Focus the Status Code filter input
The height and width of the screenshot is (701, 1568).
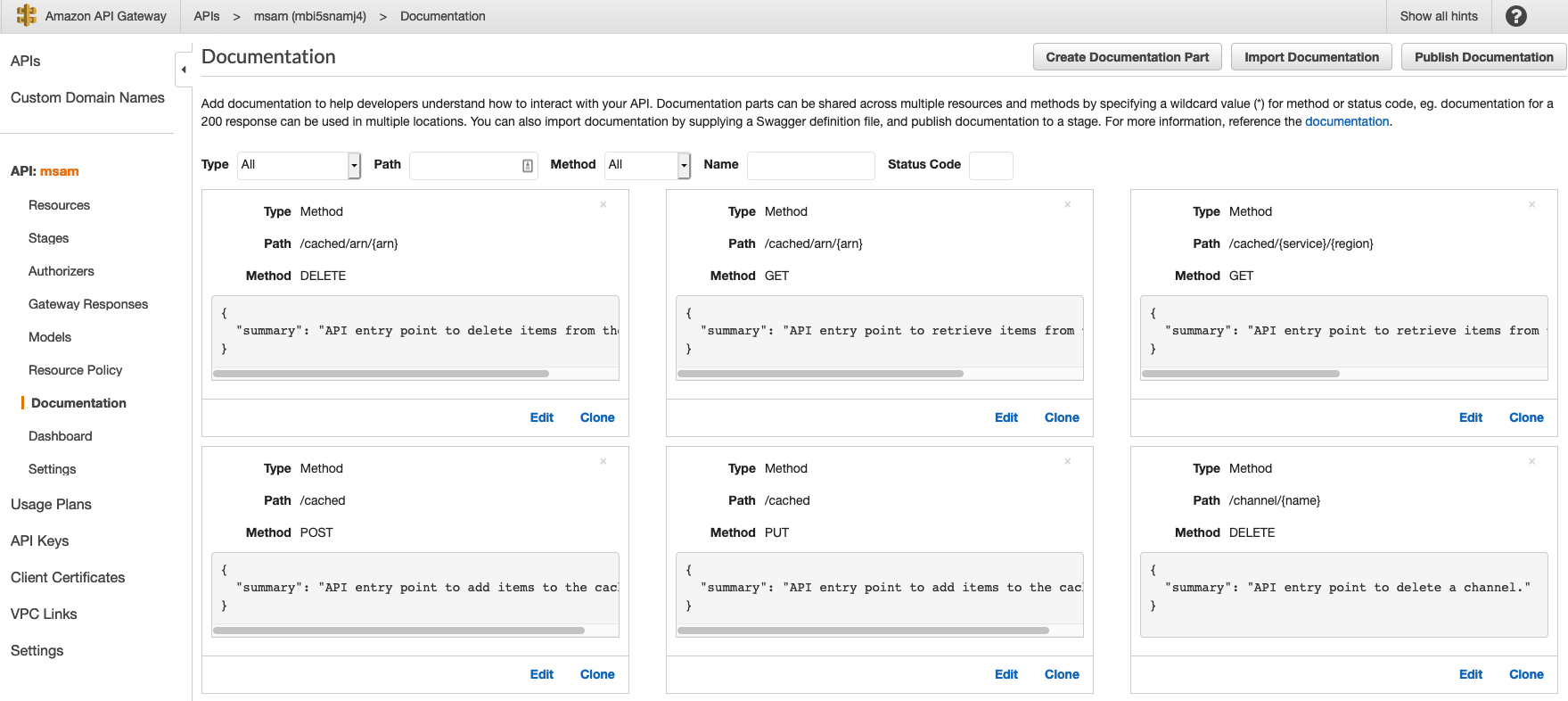tap(991, 165)
